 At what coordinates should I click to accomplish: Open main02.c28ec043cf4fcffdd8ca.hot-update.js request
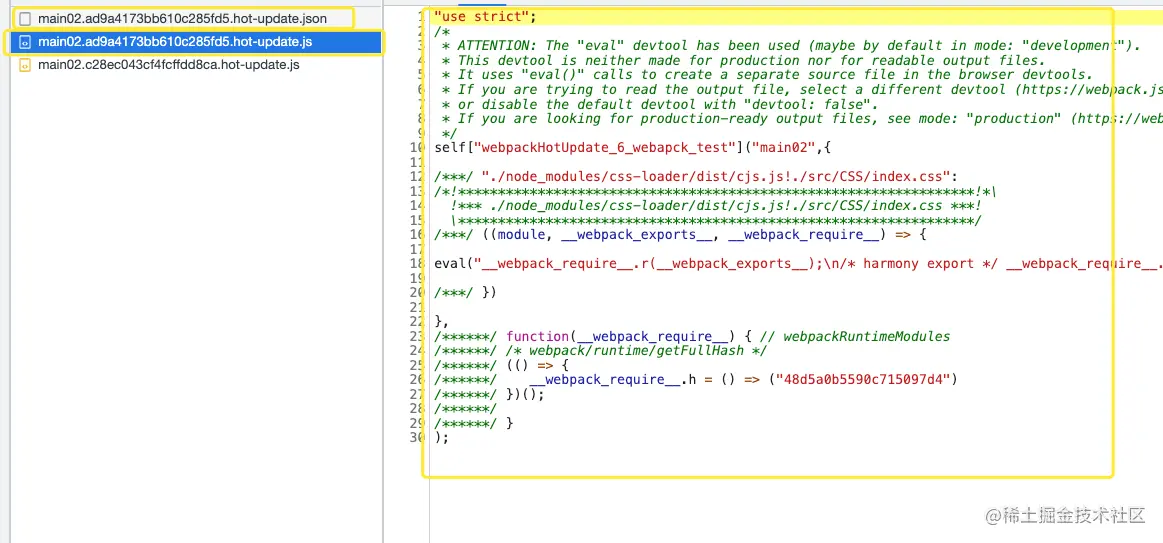pyautogui.click(x=168, y=65)
